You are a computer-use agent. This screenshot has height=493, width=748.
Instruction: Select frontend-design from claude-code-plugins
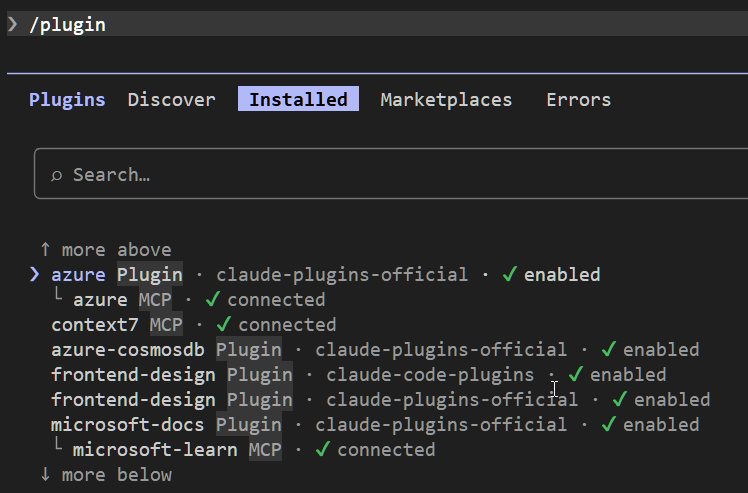pos(359,375)
